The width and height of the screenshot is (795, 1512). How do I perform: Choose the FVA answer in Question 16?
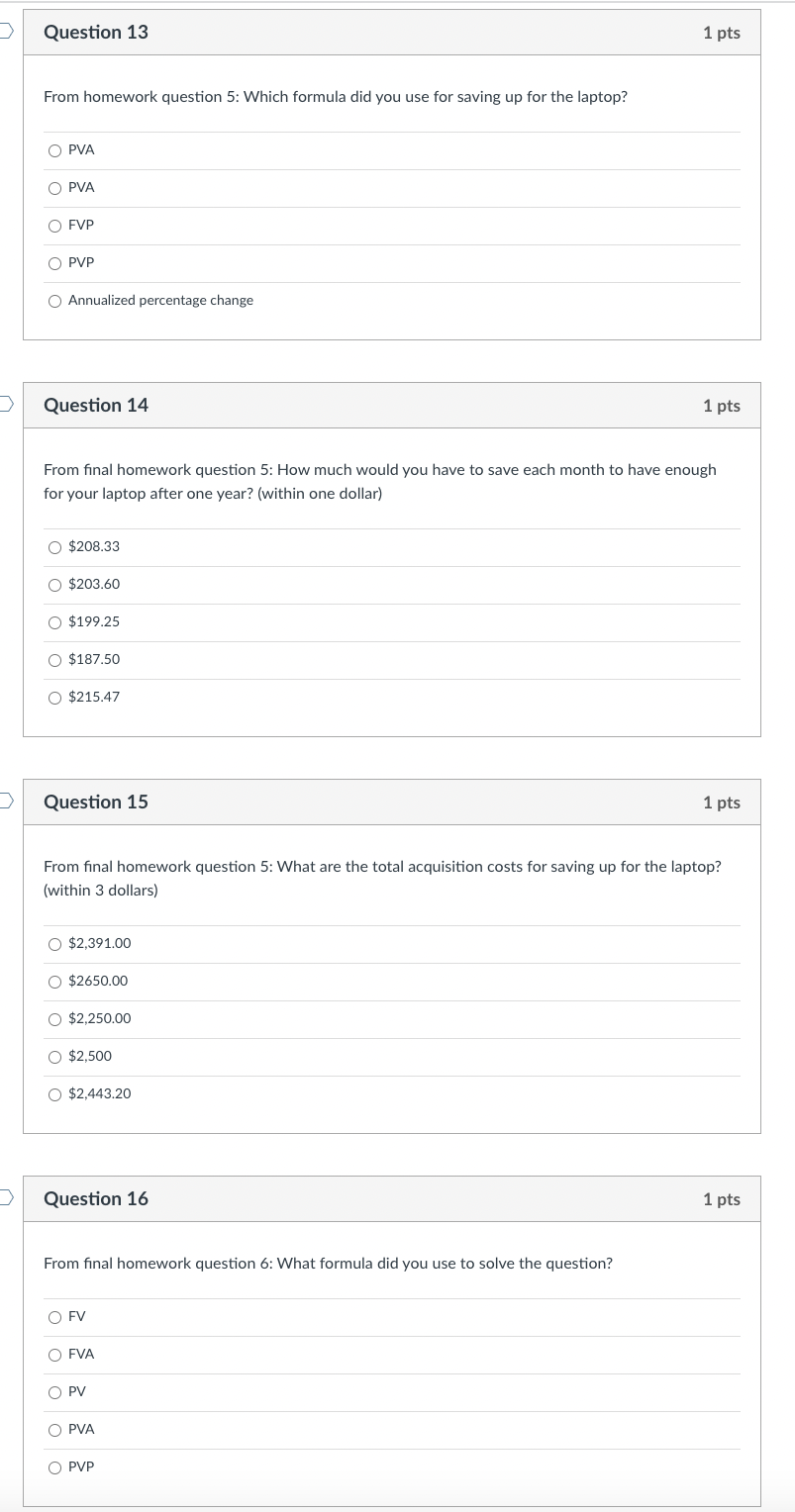54,1354
